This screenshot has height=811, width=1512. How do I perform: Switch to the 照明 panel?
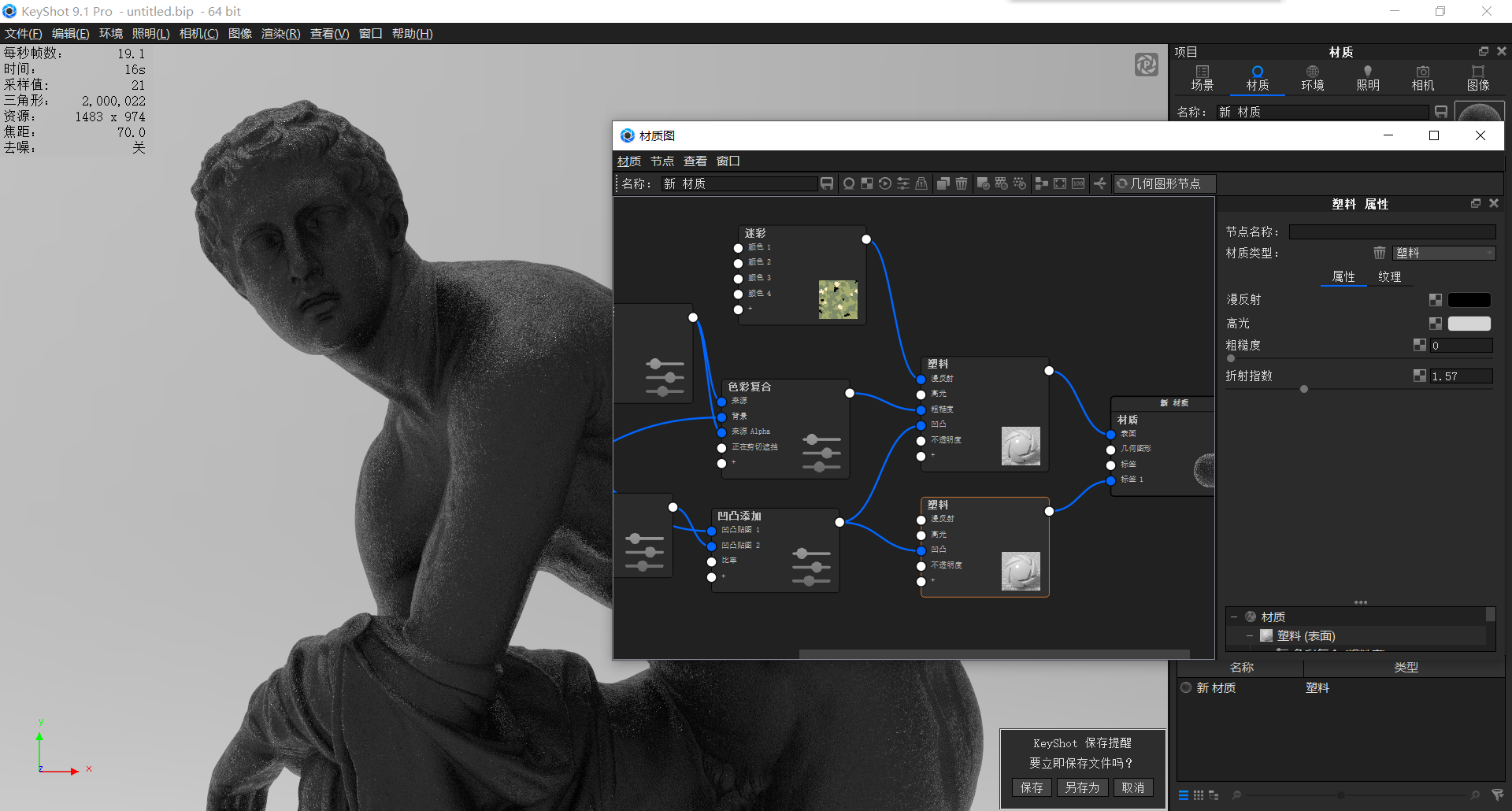pos(1368,78)
